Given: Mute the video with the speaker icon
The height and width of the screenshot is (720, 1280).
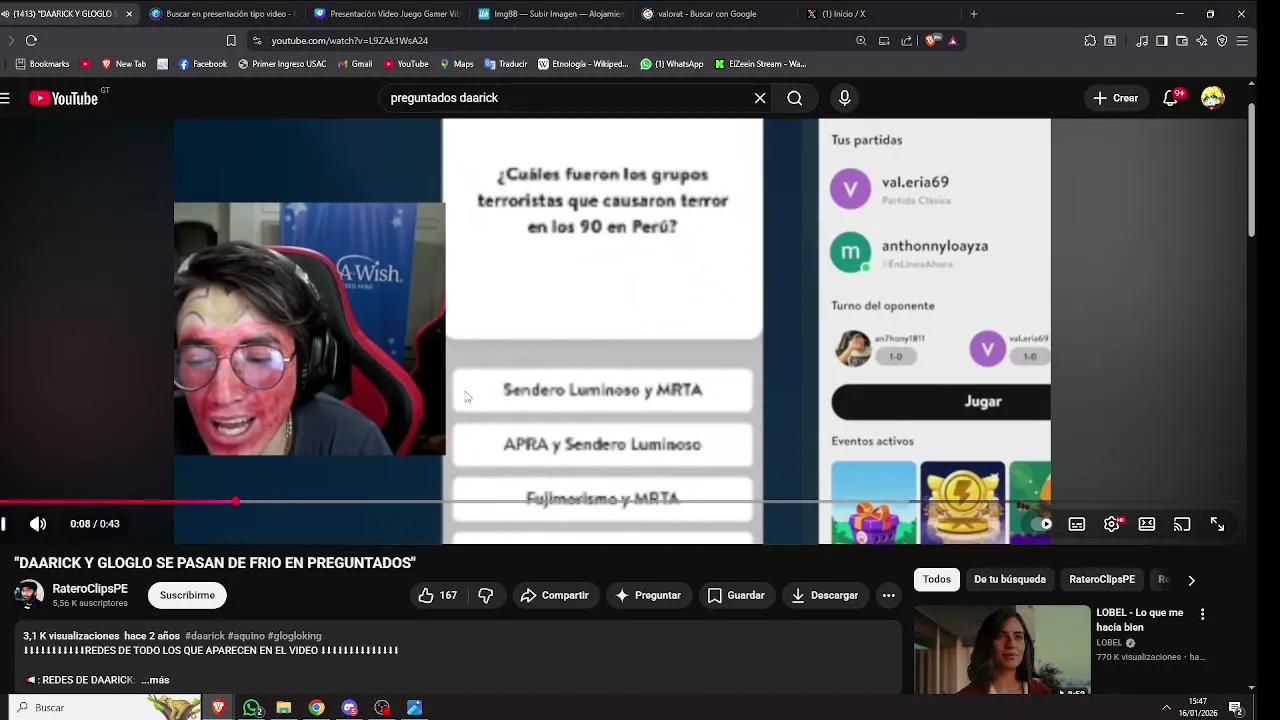Looking at the screenshot, I should pyautogui.click(x=38, y=524).
